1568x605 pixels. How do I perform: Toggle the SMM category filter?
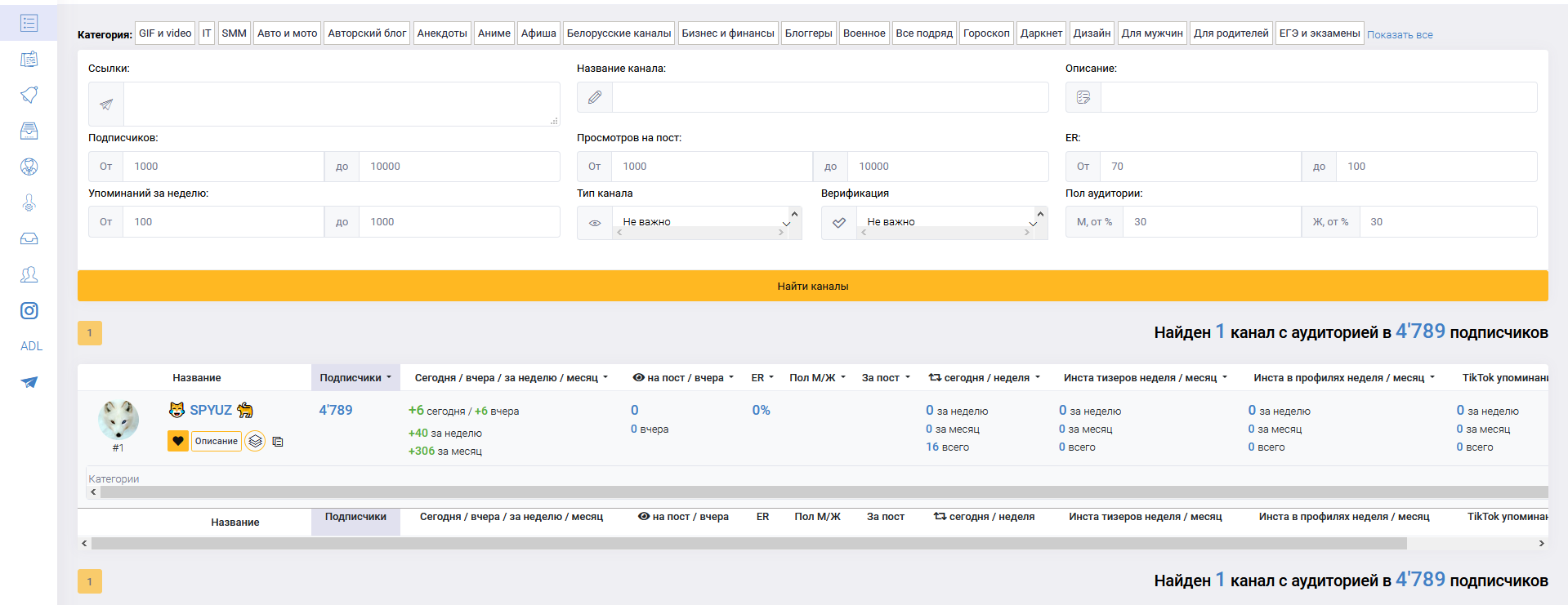click(x=234, y=33)
